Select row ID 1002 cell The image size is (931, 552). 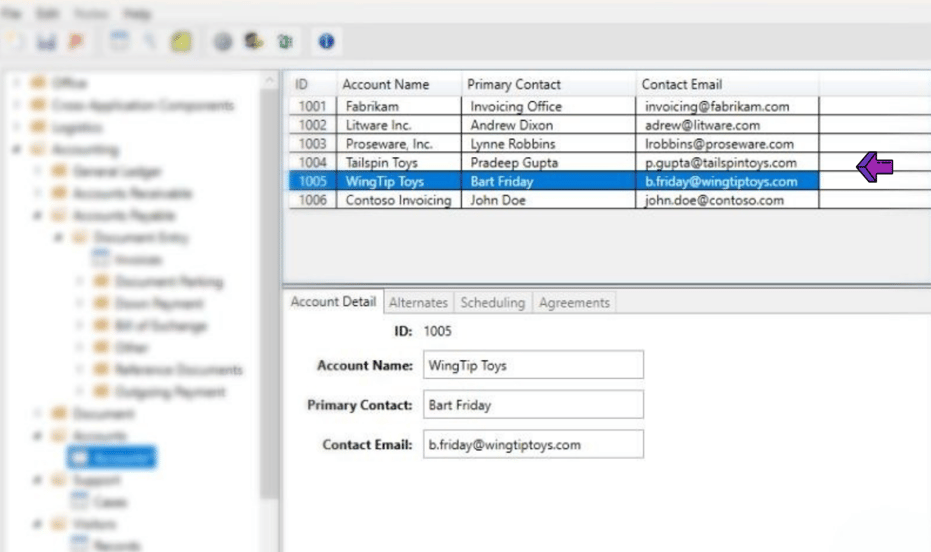point(313,125)
